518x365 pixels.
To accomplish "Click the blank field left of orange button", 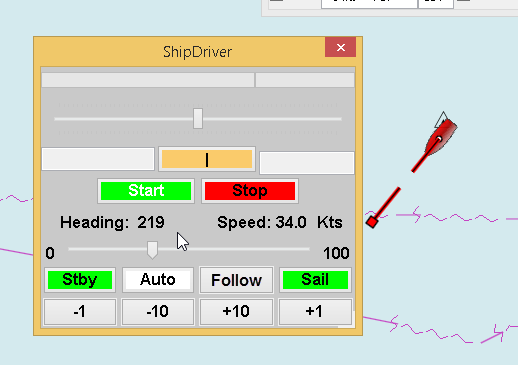I will [x=98, y=159].
